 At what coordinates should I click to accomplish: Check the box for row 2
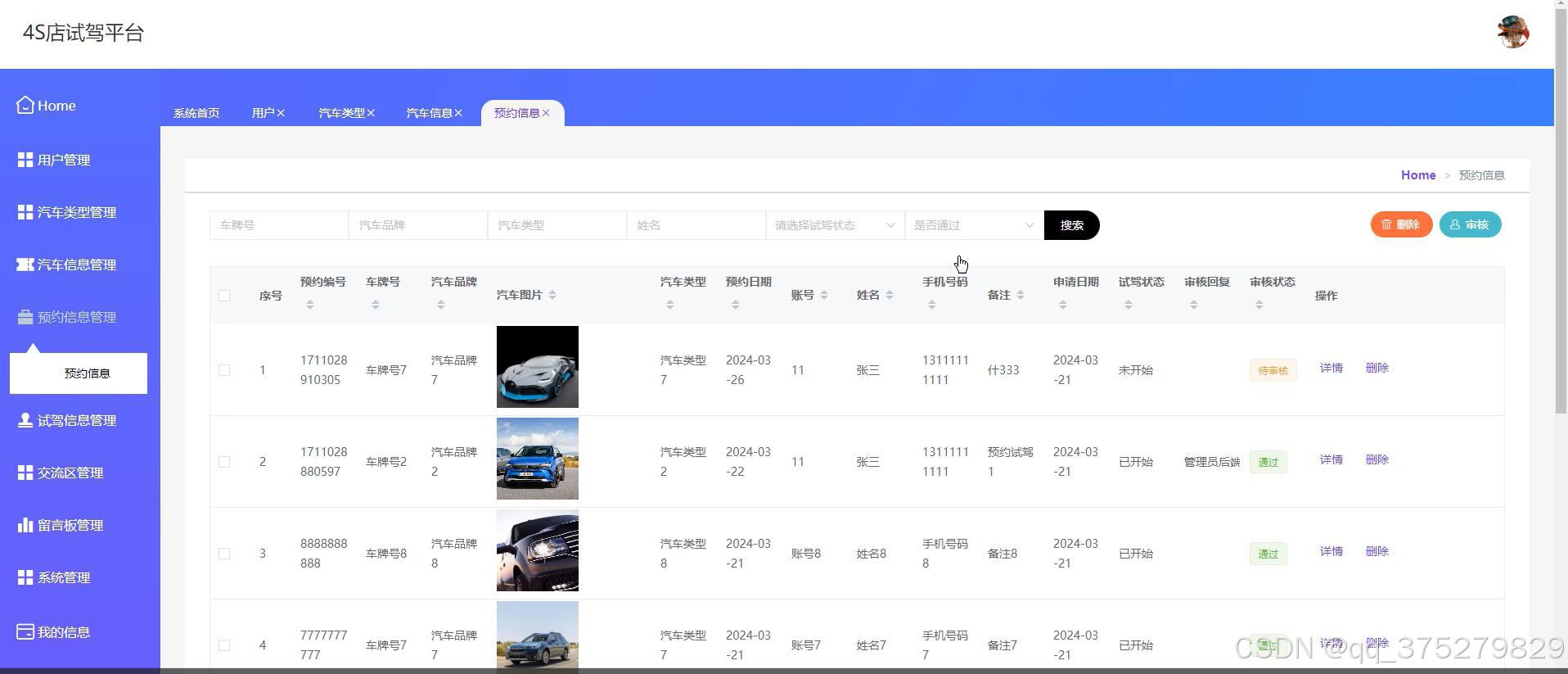pos(224,462)
